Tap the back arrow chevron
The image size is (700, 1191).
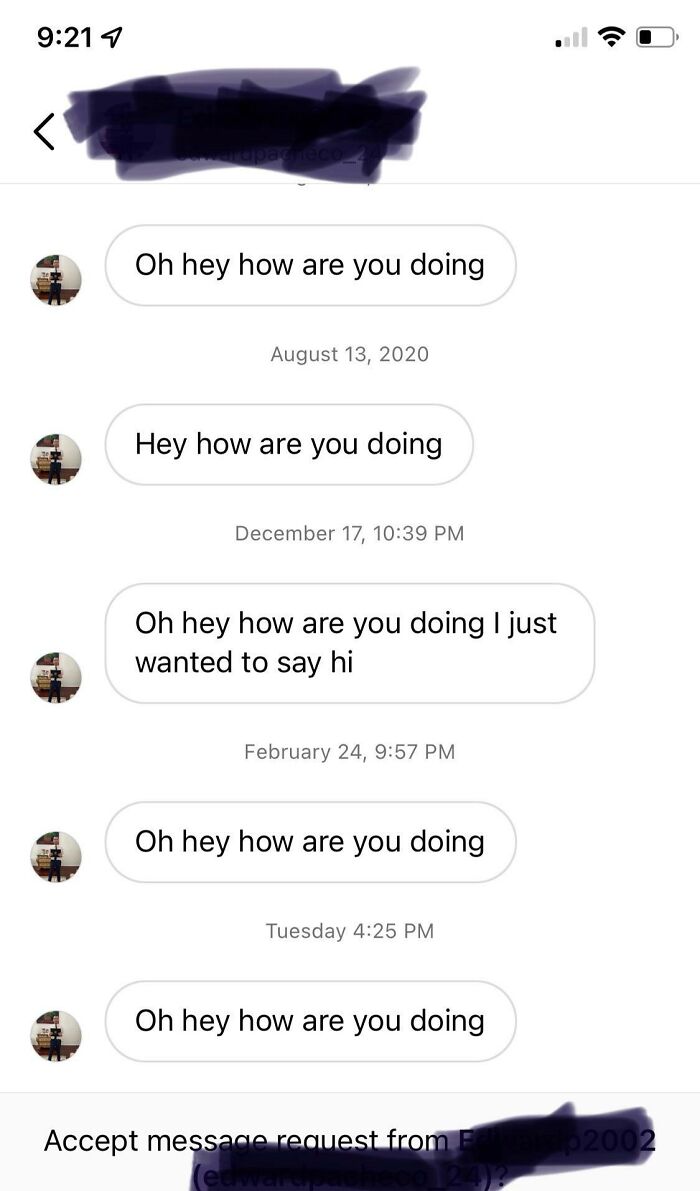coord(44,131)
